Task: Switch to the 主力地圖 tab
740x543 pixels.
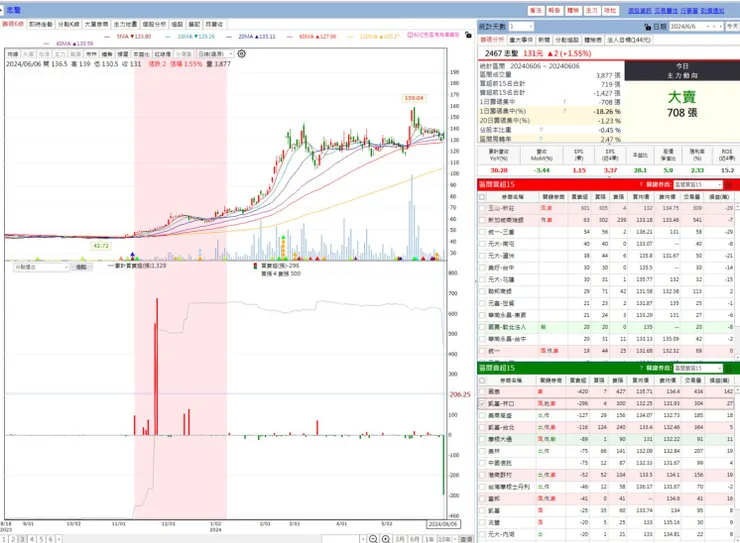Action: pyautogui.click(x=126, y=24)
